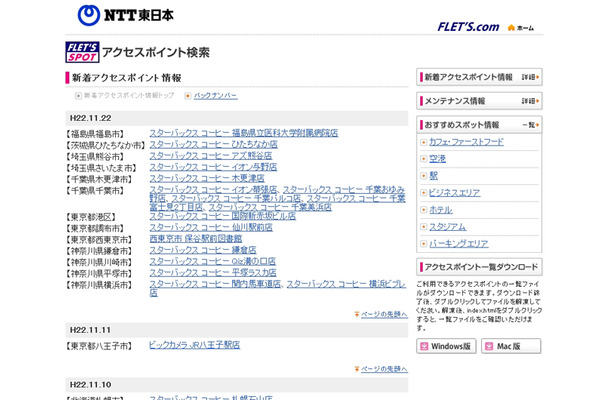Click the bullet icon beside ホテル

[x=424, y=210]
